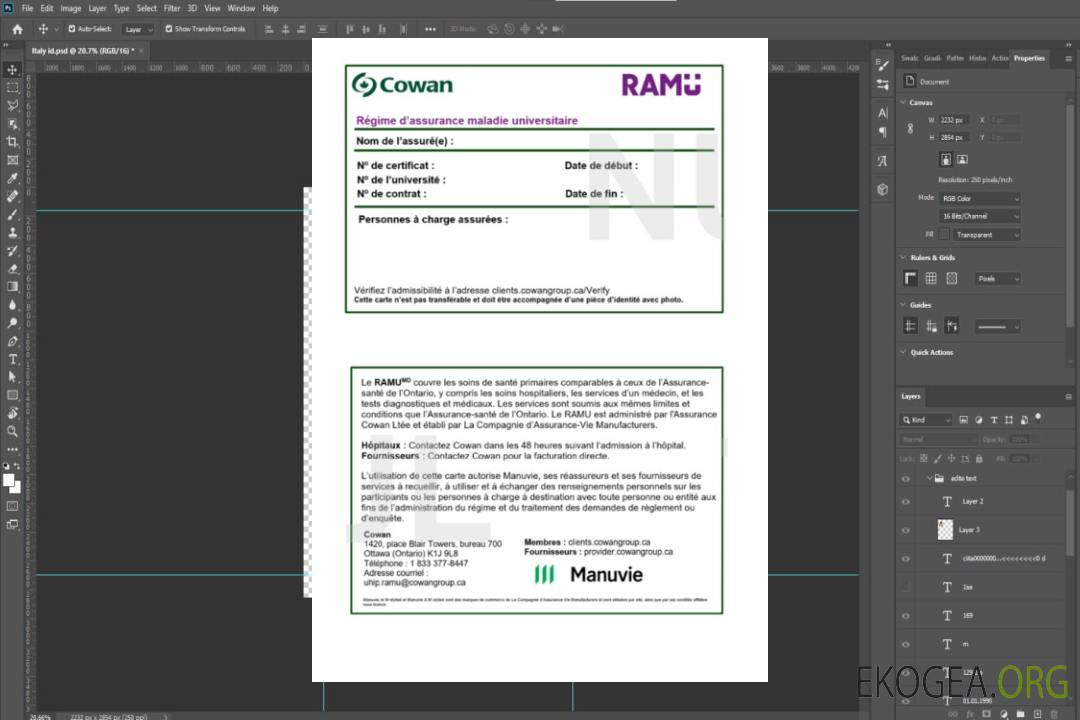Uncheck Show Transform Controls
This screenshot has width=1080, height=720.
(168, 29)
